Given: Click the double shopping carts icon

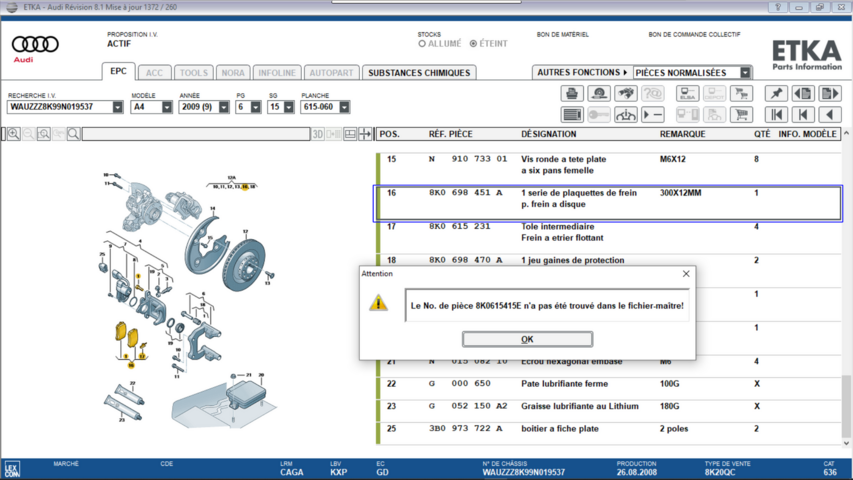Looking at the screenshot, I should point(741,94).
